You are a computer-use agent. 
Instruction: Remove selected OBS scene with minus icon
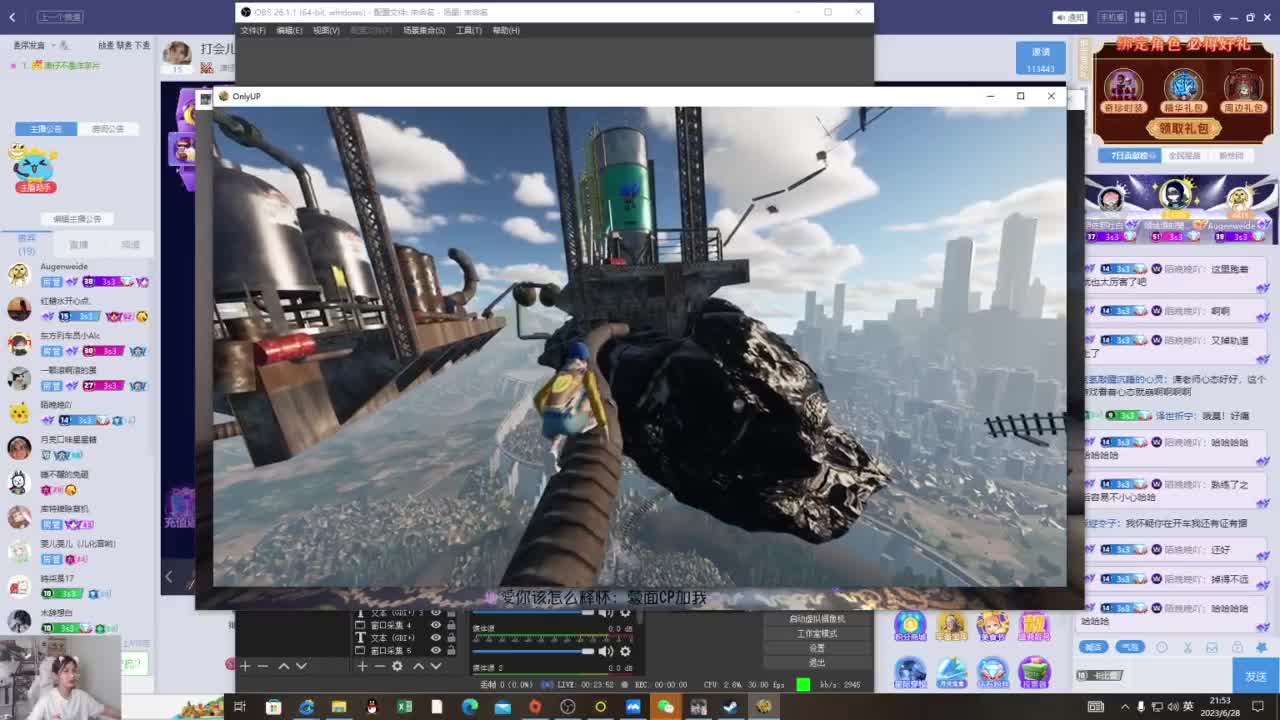[263, 666]
